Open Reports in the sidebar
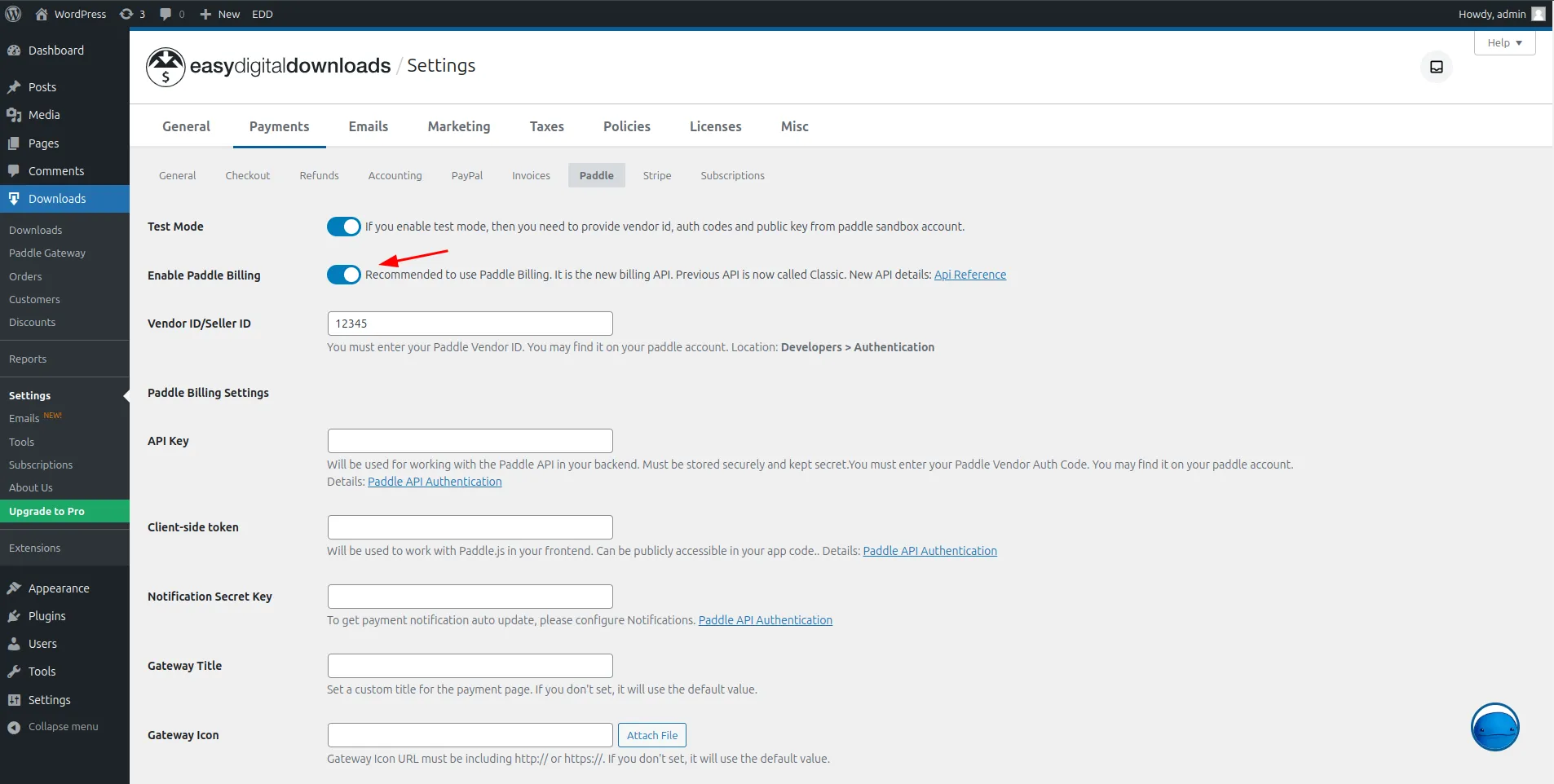Image resolution: width=1554 pixels, height=784 pixels. [x=28, y=359]
